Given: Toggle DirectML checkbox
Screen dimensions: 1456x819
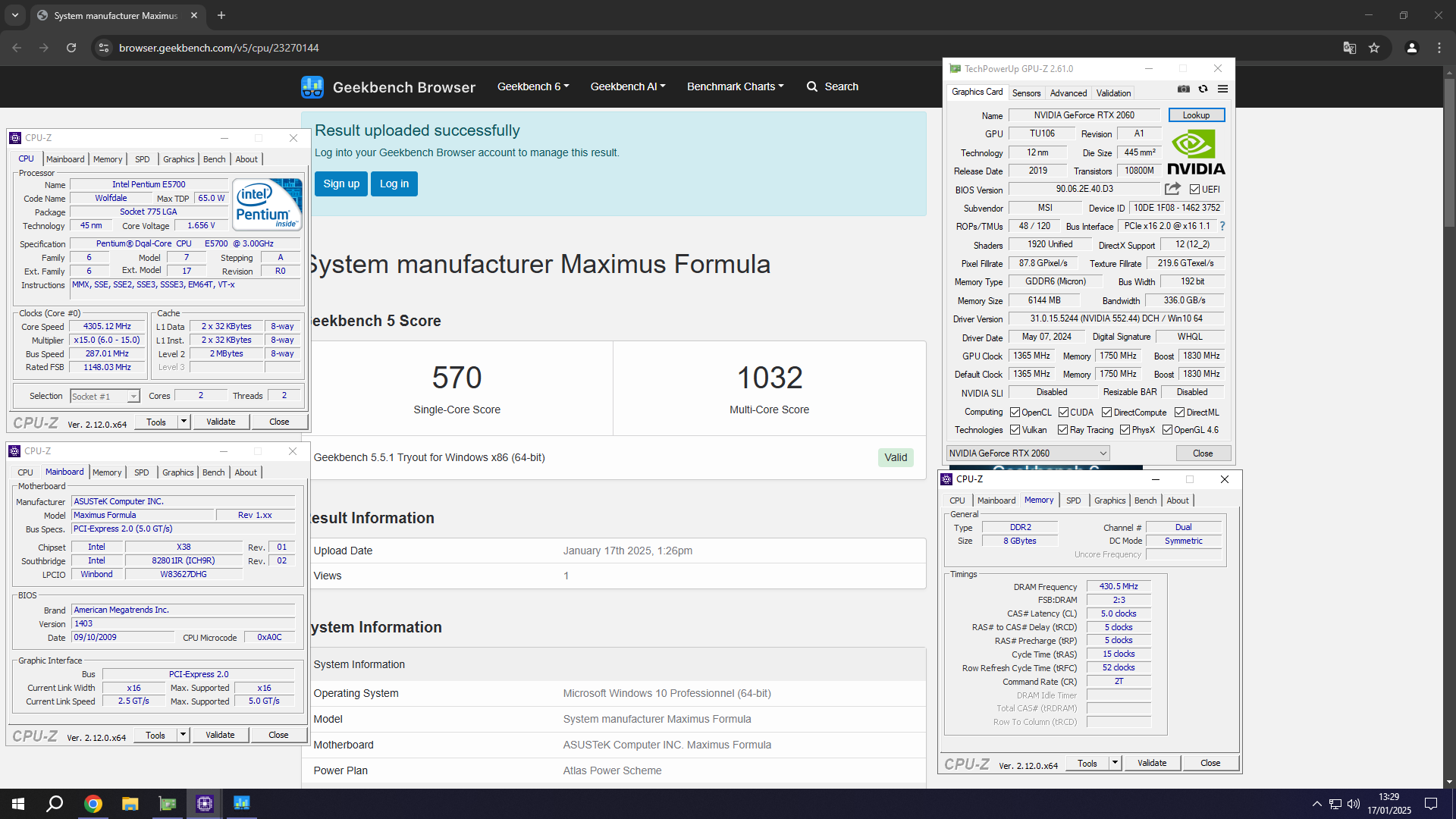Looking at the screenshot, I should point(1179,413).
